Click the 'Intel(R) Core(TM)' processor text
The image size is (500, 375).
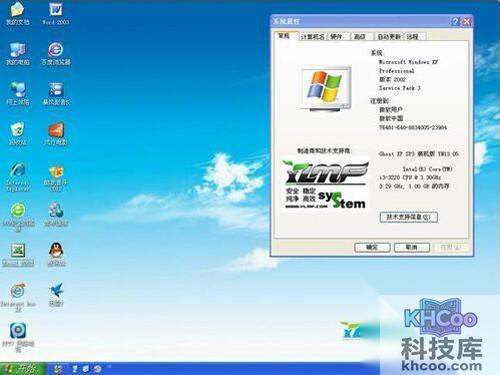(x=427, y=169)
